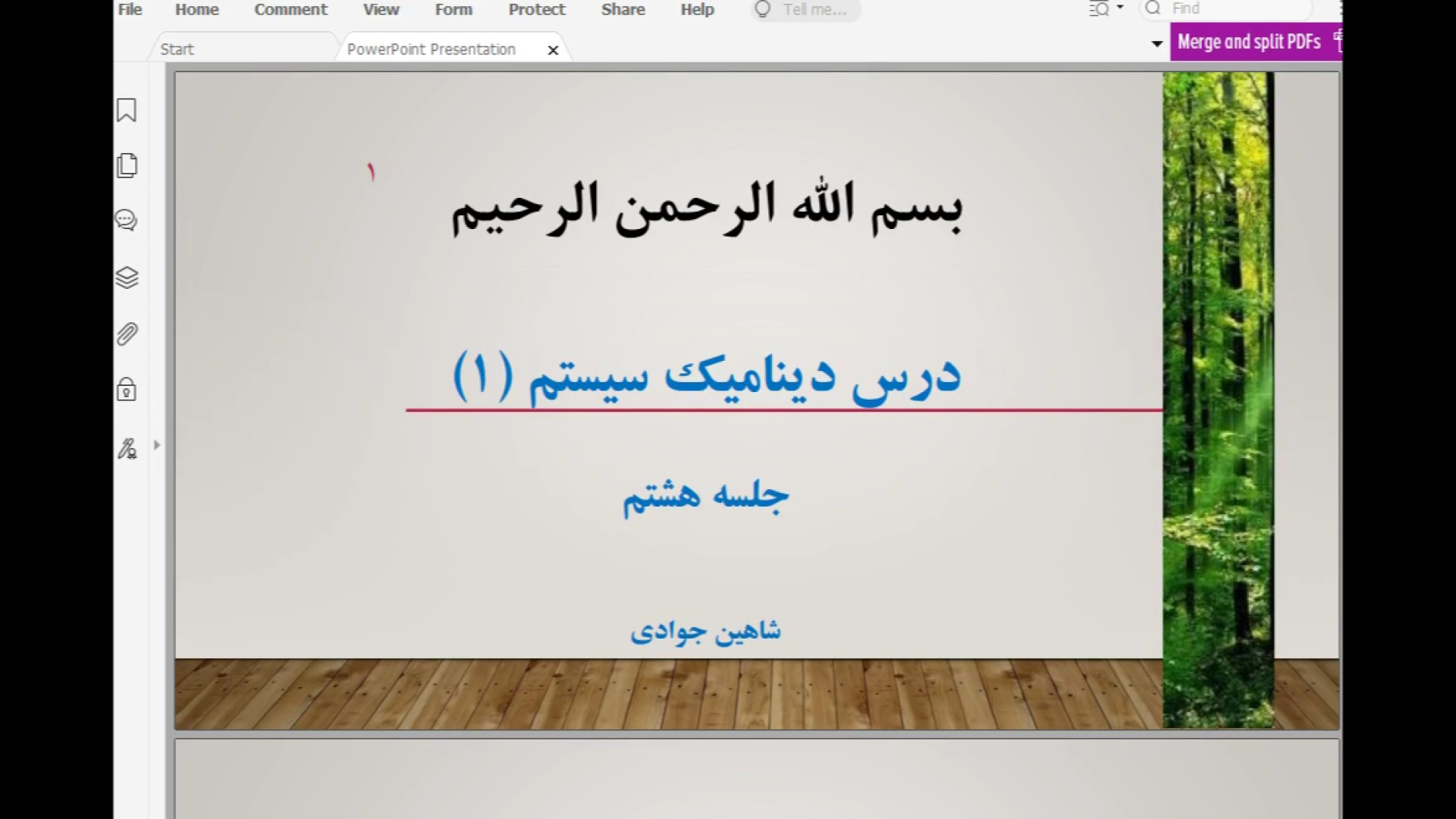Click the Tell me input box

coord(815,10)
